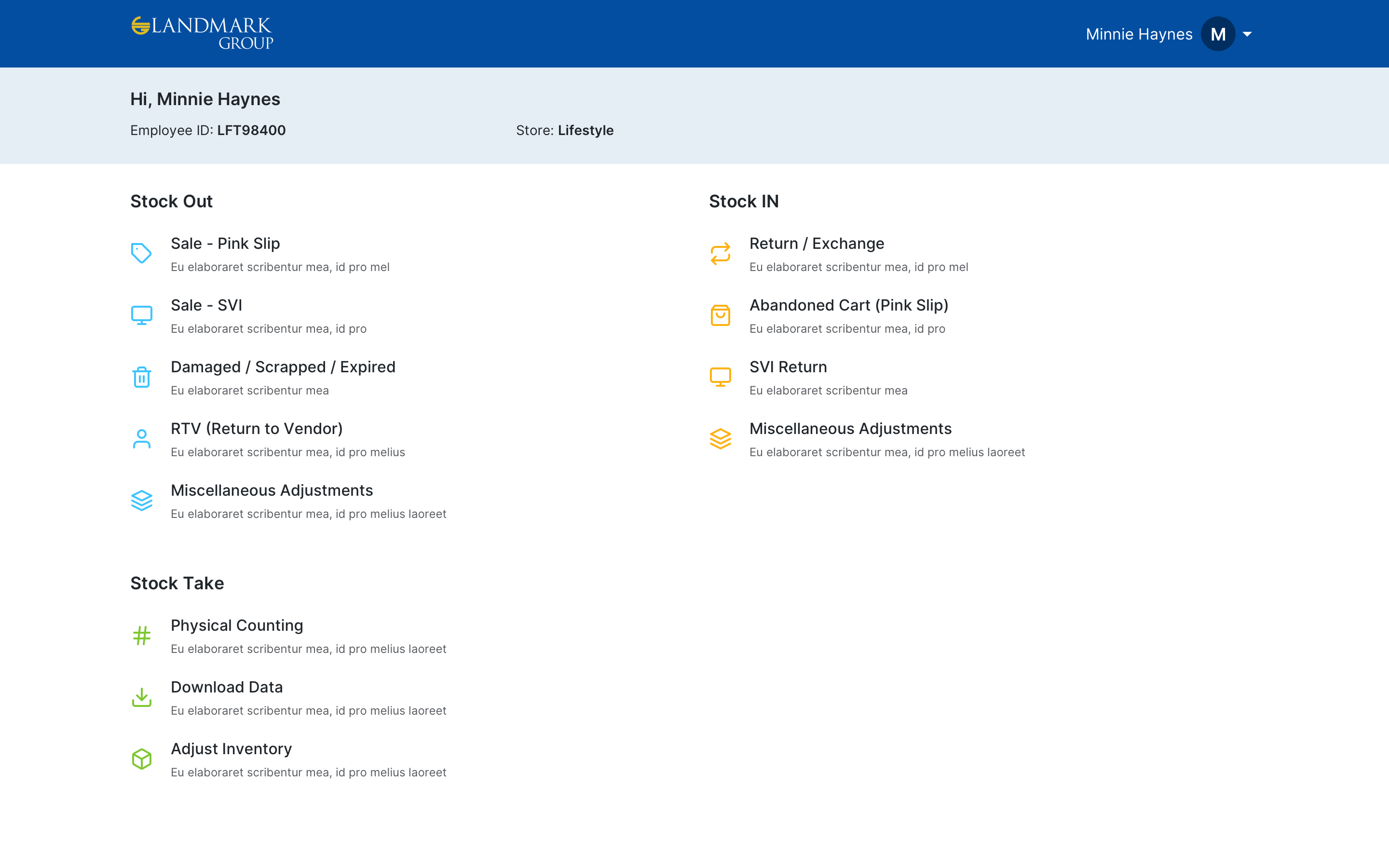Click the orange layers icon under Stock IN
The width and height of the screenshot is (1389, 868).
tap(720, 439)
